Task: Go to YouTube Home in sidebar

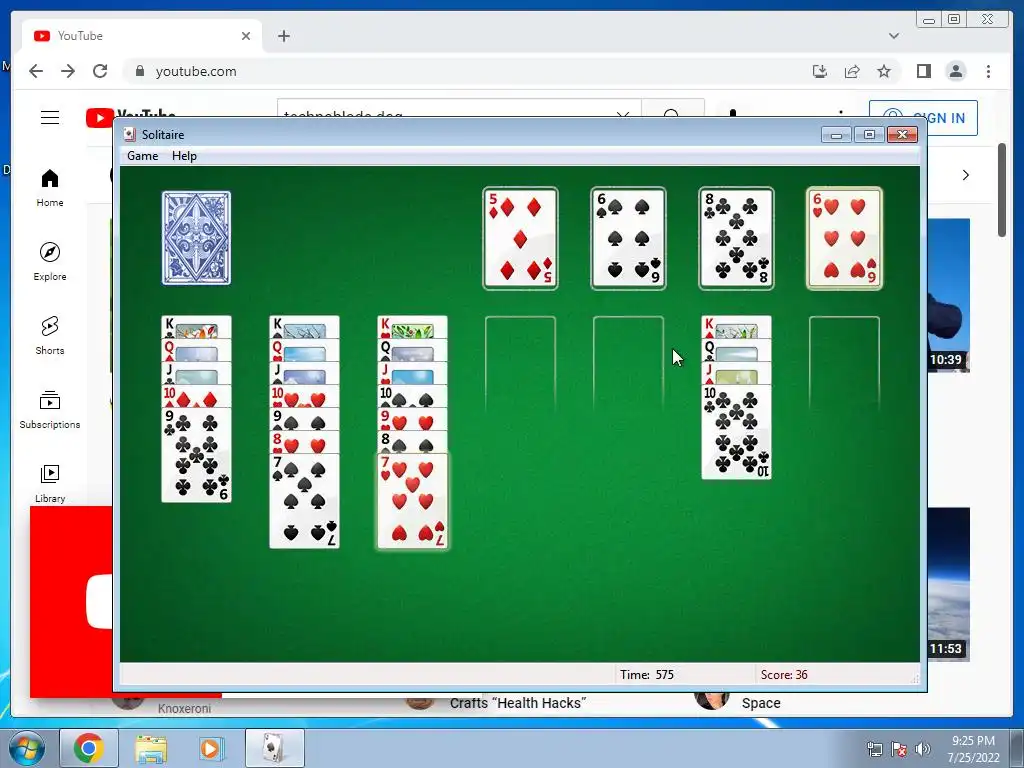Action: (x=50, y=188)
